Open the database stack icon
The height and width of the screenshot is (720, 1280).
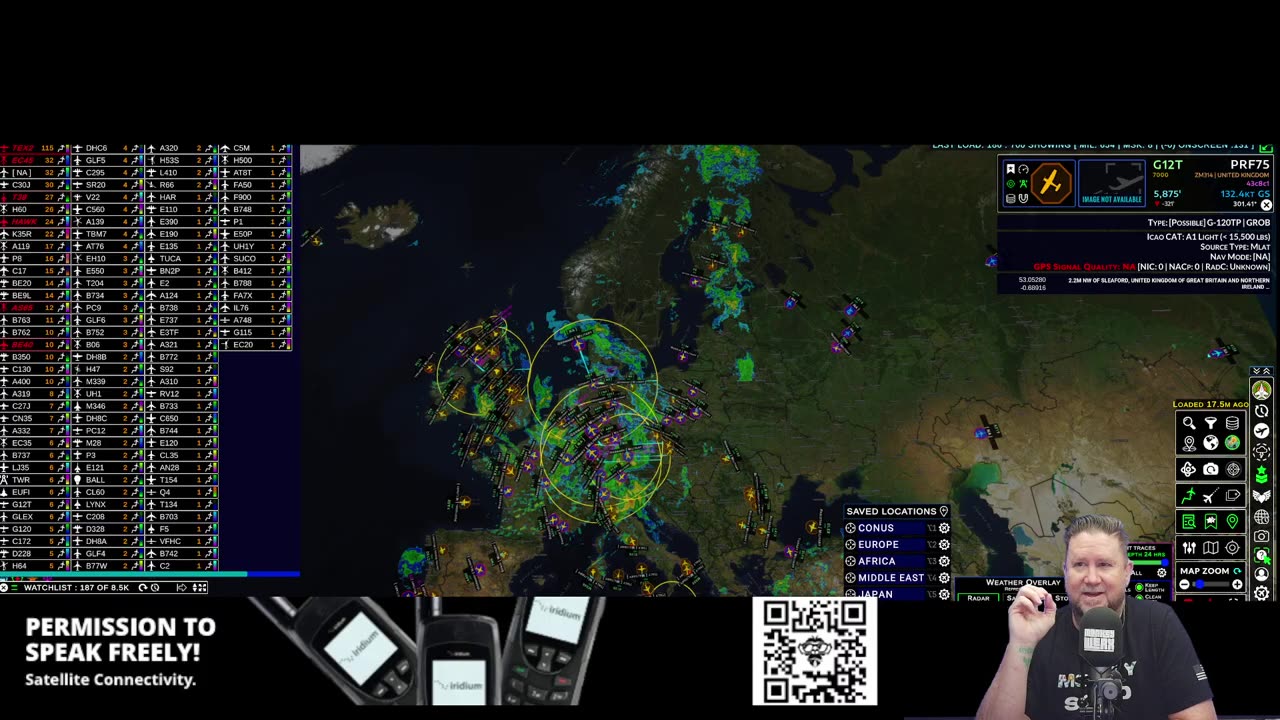pyautogui.click(x=1232, y=422)
